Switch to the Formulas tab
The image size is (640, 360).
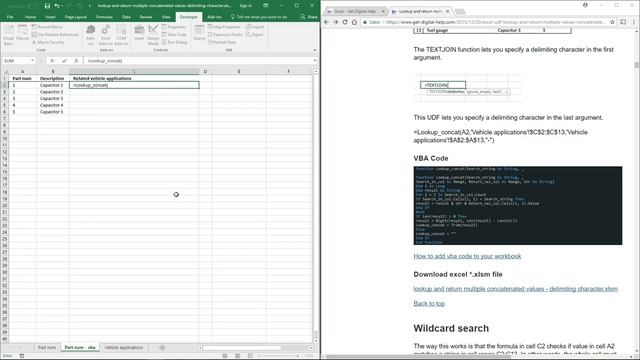(x=104, y=17)
